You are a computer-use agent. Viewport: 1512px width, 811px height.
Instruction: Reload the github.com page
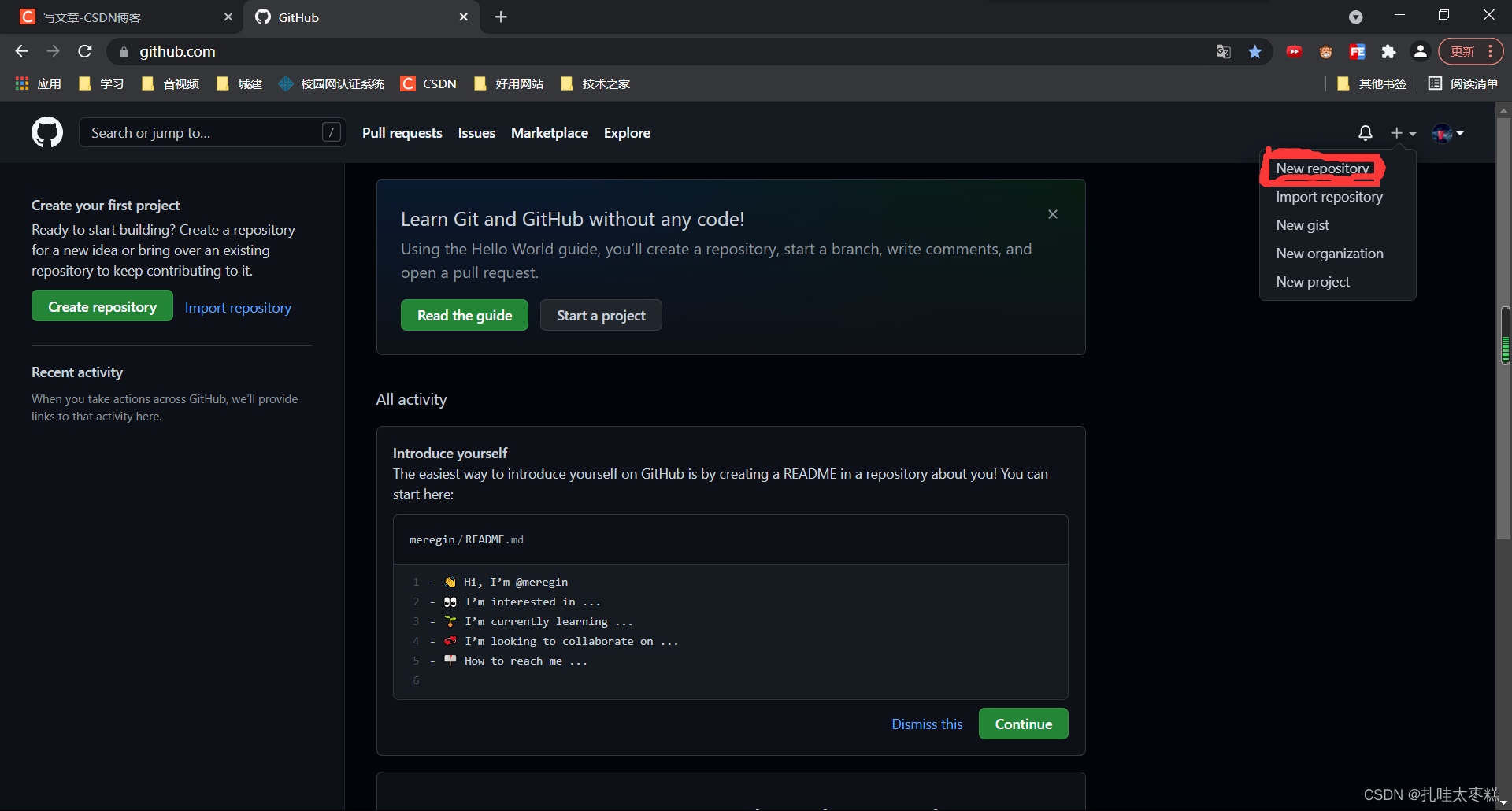click(85, 51)
